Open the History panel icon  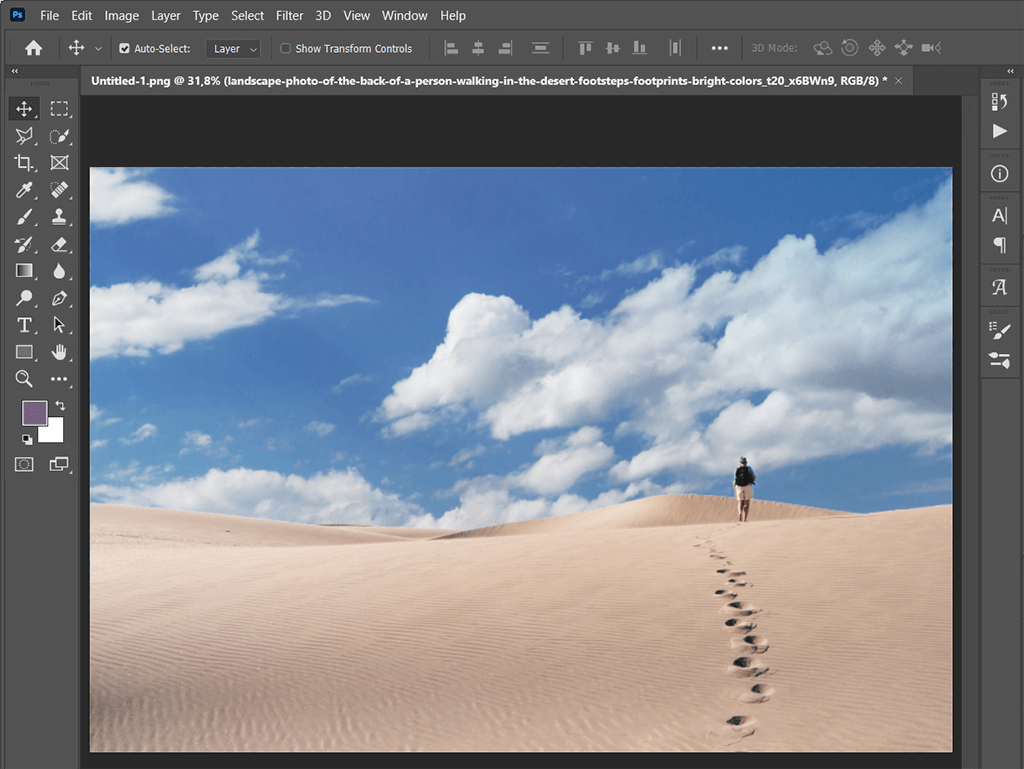click(x=999, y=101)
